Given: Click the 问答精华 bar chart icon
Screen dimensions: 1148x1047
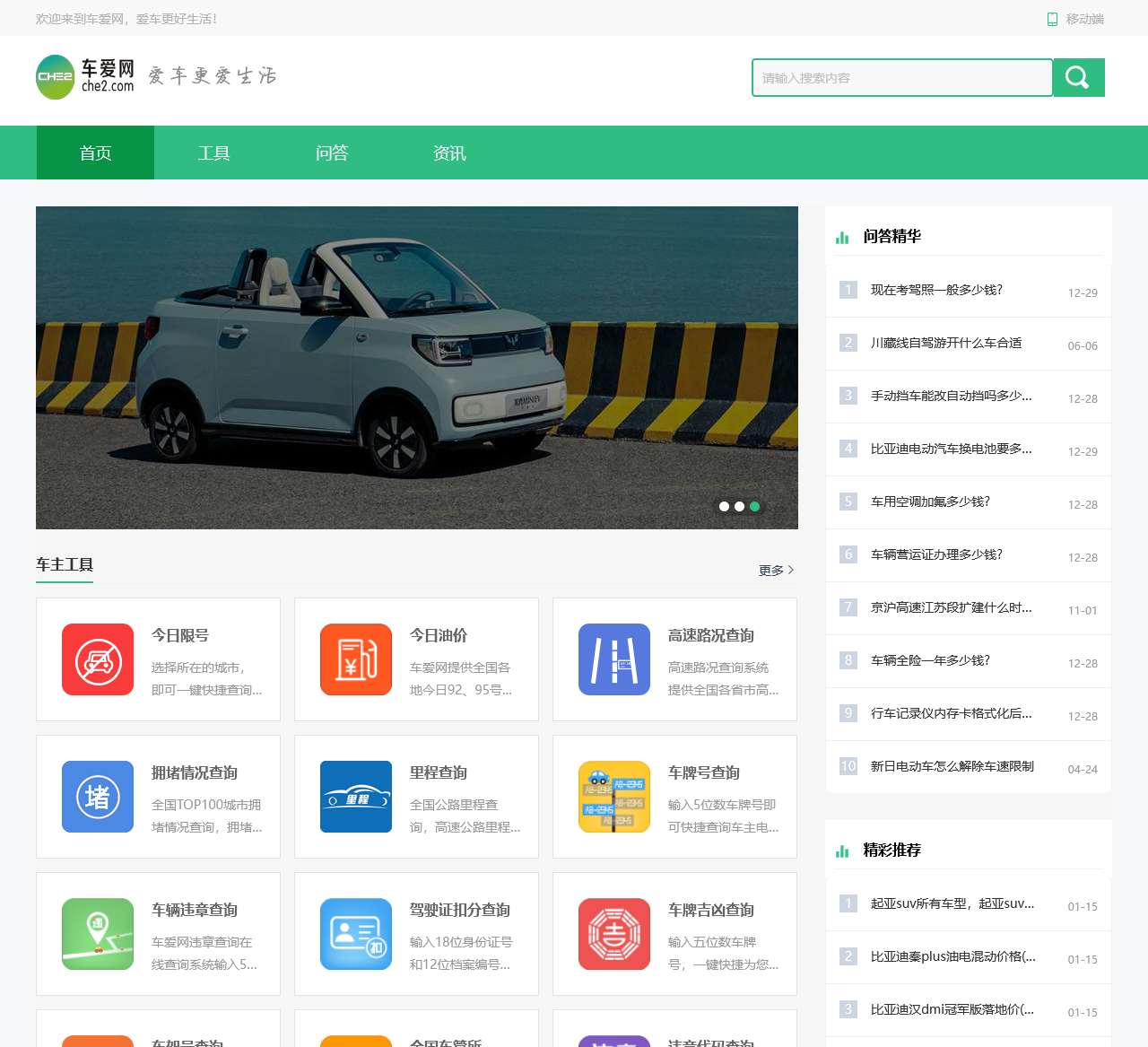Looking at the screenshot, I should point(842,237).
